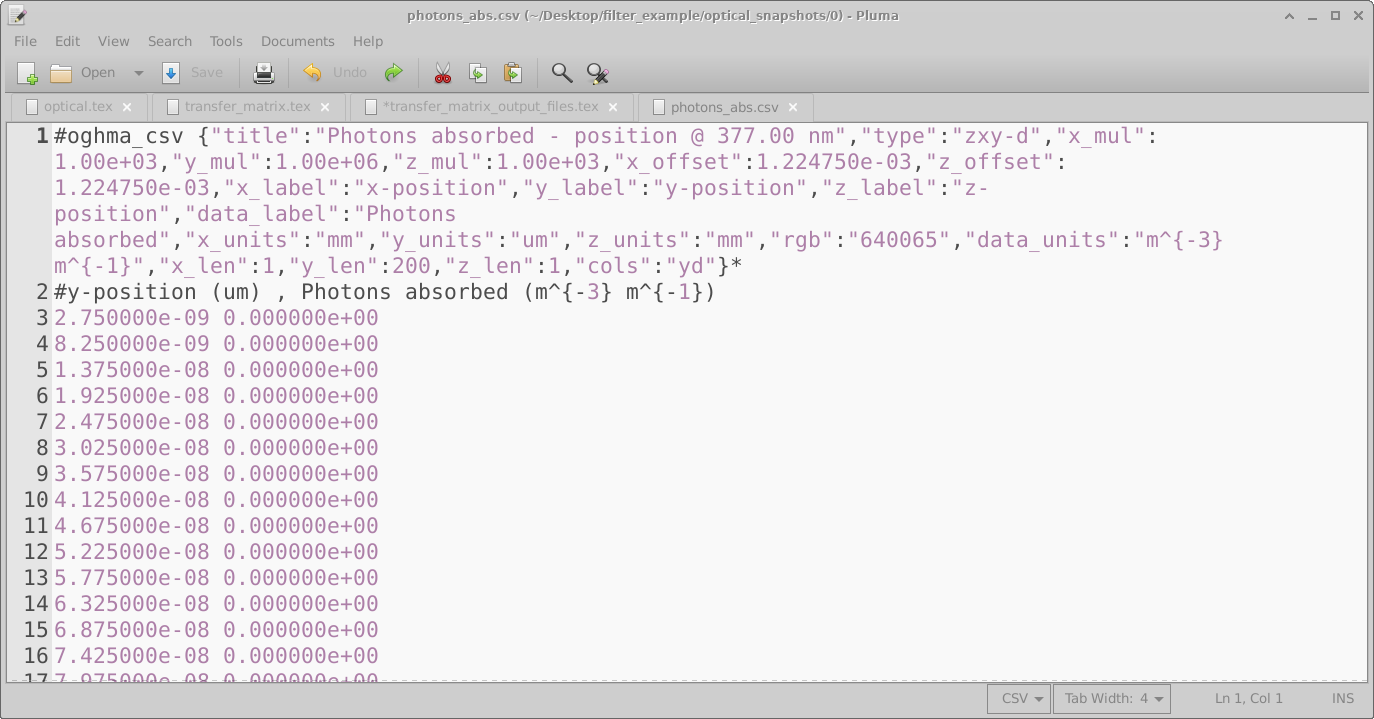Switch to the transfer_matrix_output_files.tex tab
Image resolution: width=1374 pixels, height=719 pixels.
pyautogui.click(x=490, y=106)
